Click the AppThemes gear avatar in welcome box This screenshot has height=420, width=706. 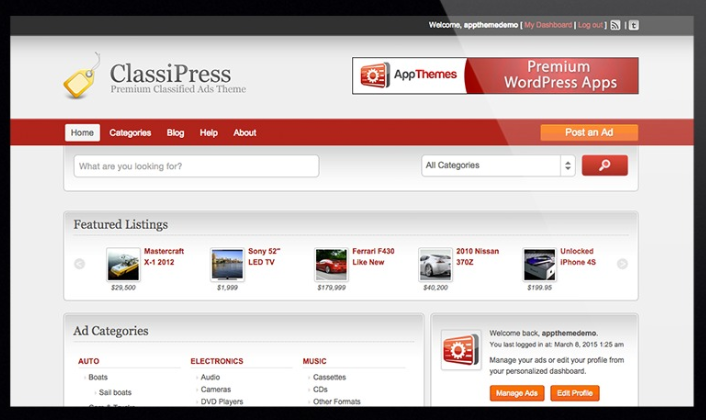tap(461, 350)
